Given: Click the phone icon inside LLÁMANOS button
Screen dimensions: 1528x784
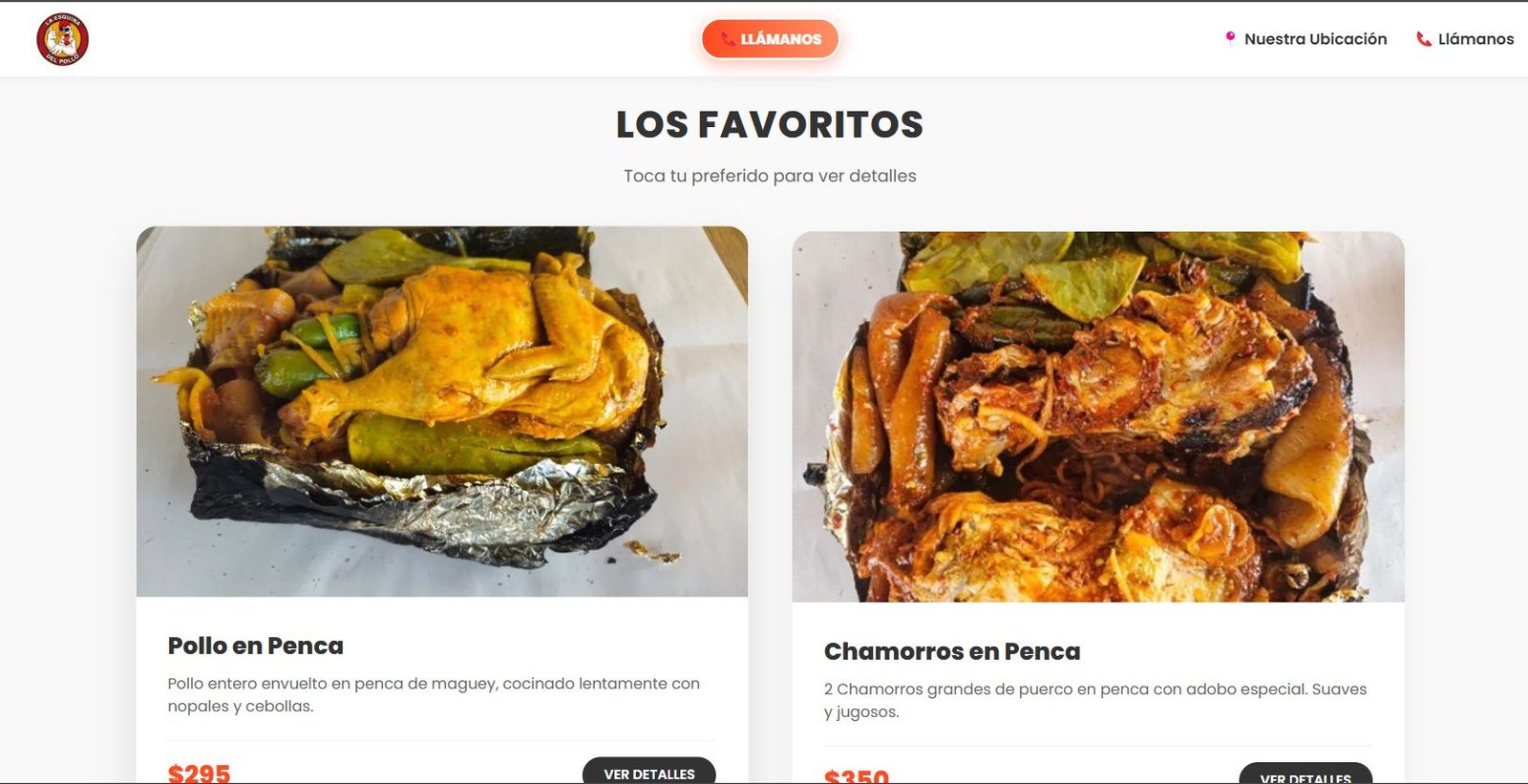Looking at the screenshot, I should [728, 39].
